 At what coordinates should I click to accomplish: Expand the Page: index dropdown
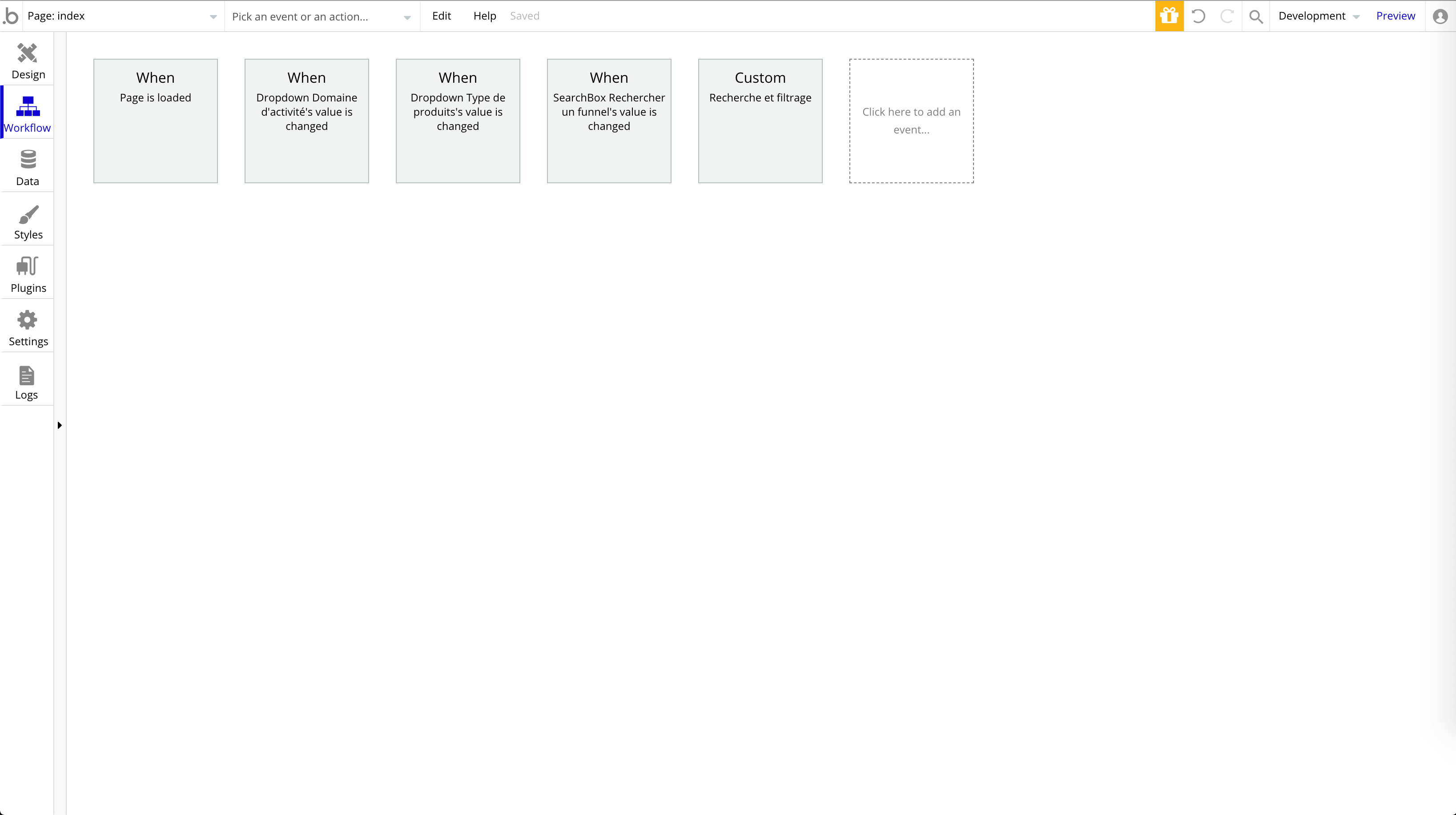click(x=122, y=16)
